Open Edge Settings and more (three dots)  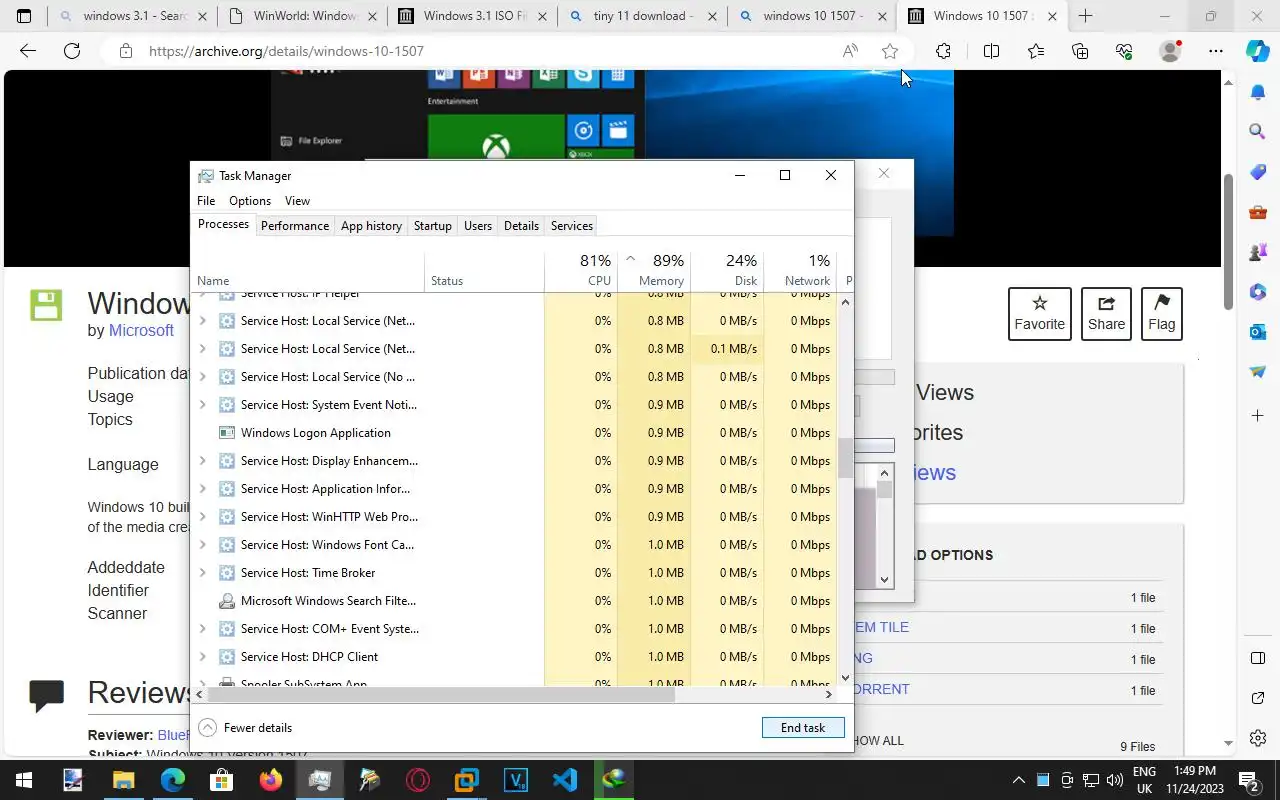(1216, 51)
